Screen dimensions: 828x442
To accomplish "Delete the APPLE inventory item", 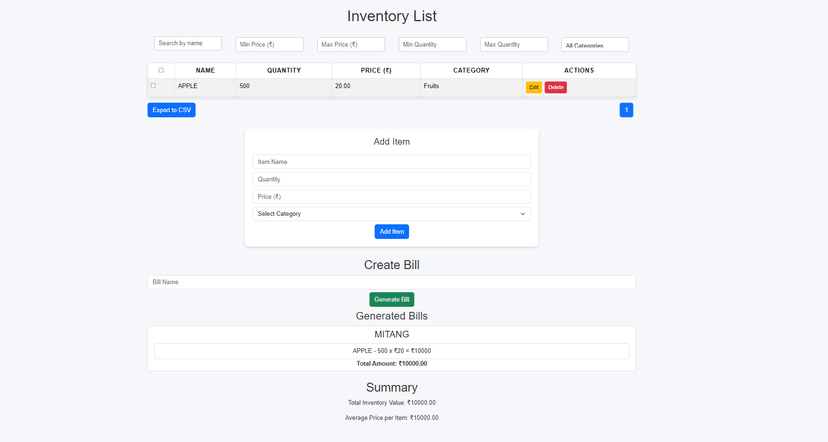I will (555, 87).
